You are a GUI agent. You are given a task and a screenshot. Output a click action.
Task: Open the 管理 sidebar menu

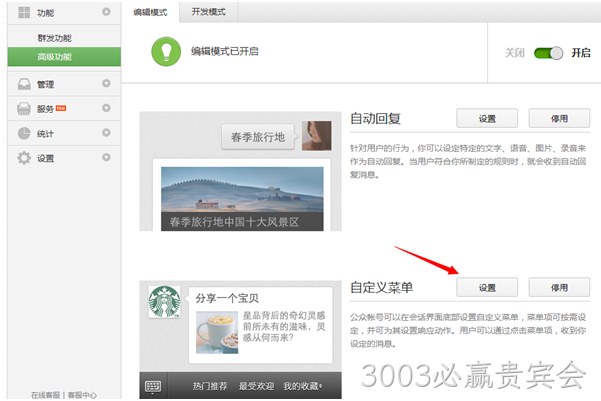point(64,84)
